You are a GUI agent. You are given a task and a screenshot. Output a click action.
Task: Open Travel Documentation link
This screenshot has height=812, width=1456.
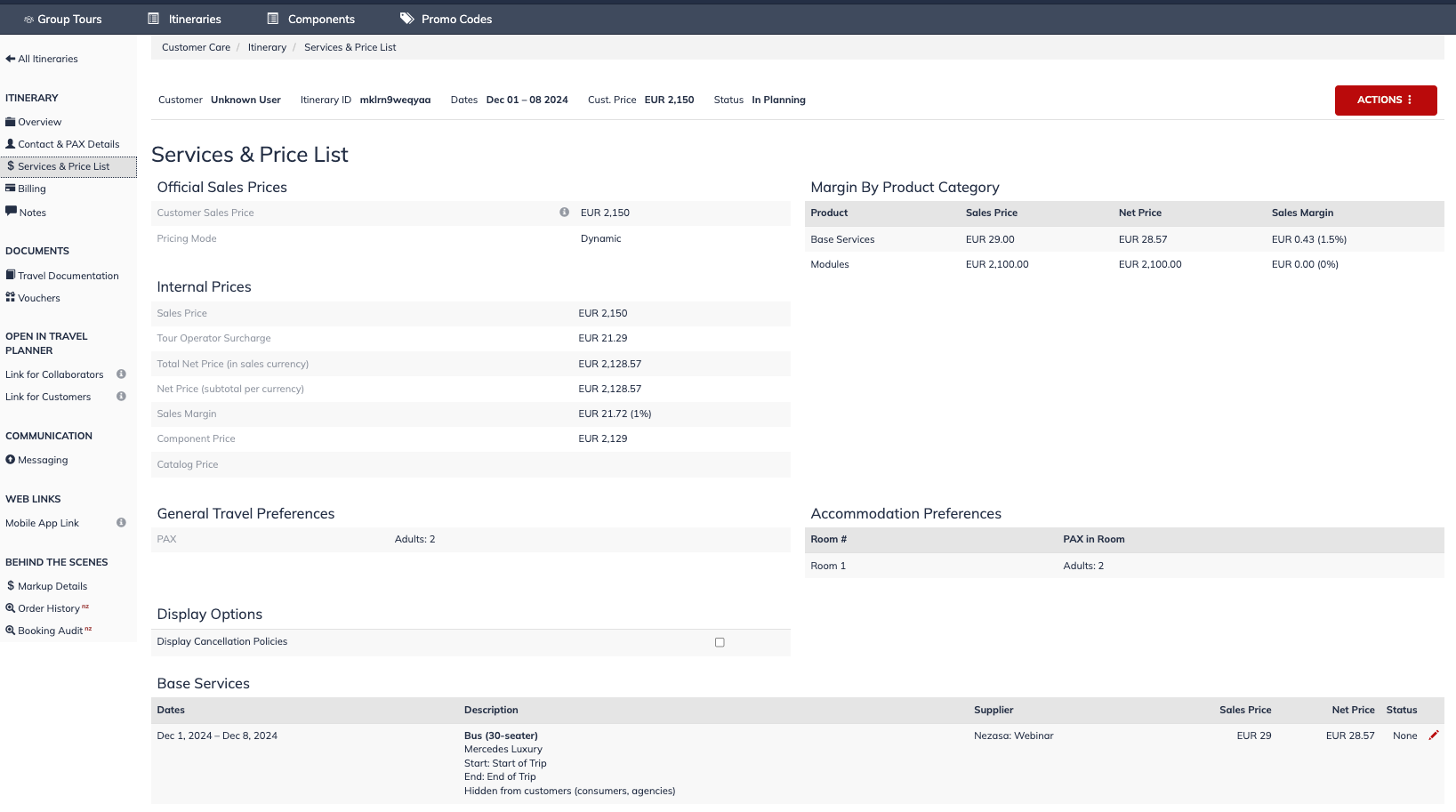coord(68,276)
